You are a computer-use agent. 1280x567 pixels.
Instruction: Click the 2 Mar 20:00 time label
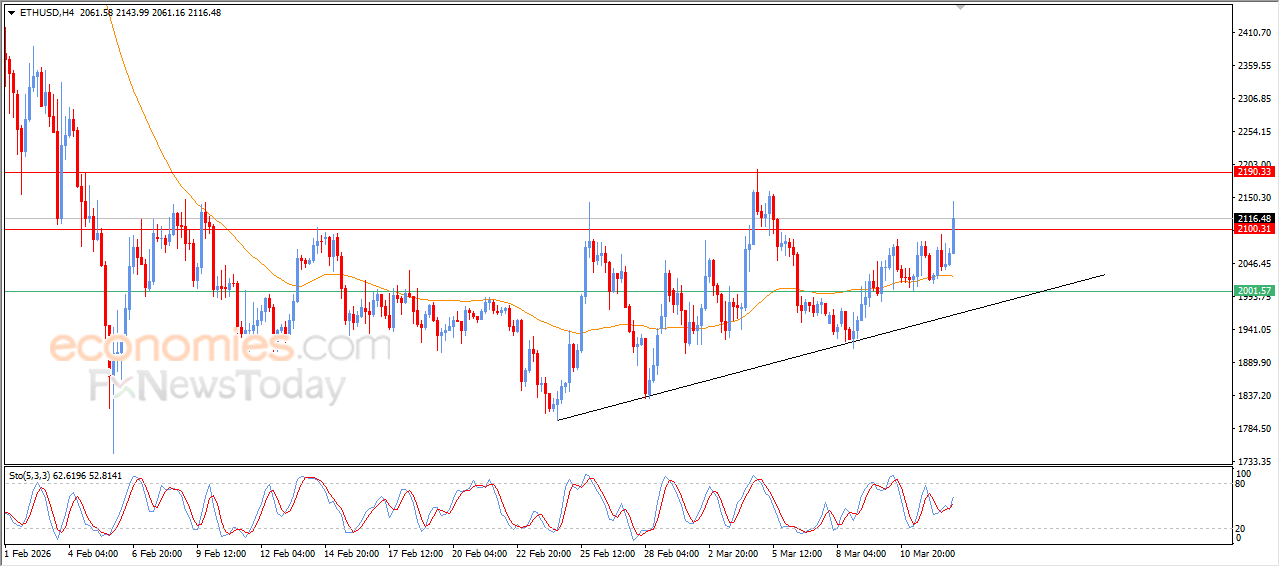735,553
